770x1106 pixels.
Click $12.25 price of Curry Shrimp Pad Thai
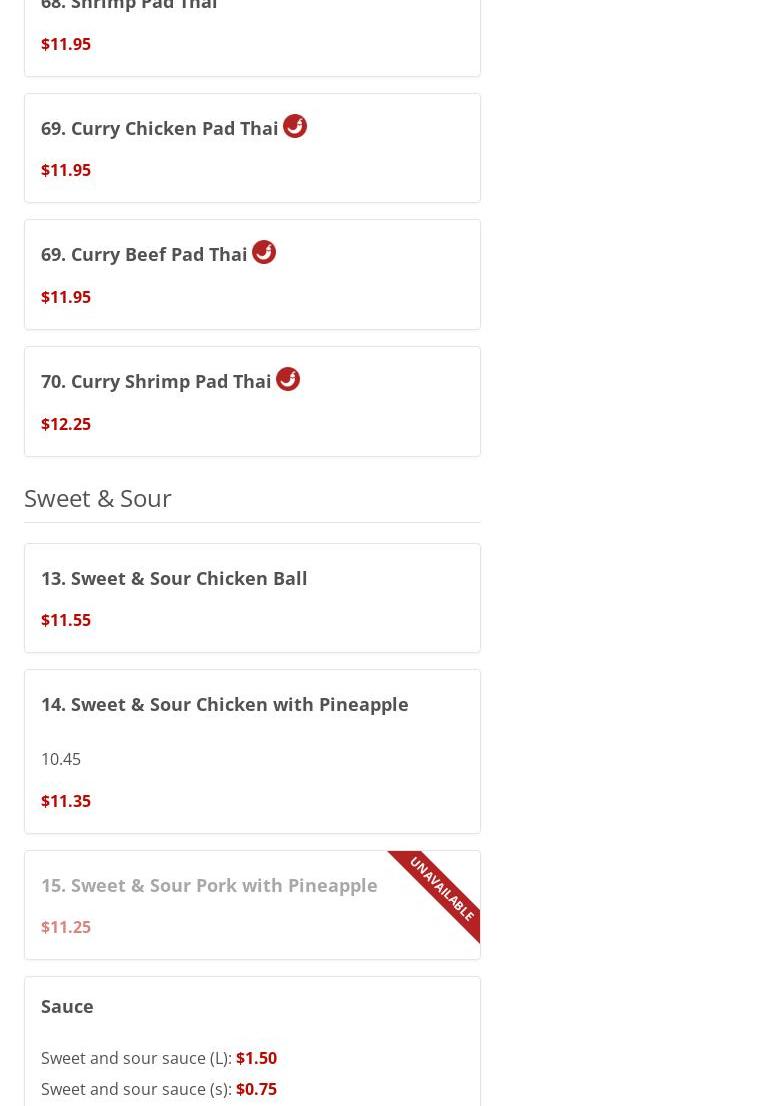(66, 424)
